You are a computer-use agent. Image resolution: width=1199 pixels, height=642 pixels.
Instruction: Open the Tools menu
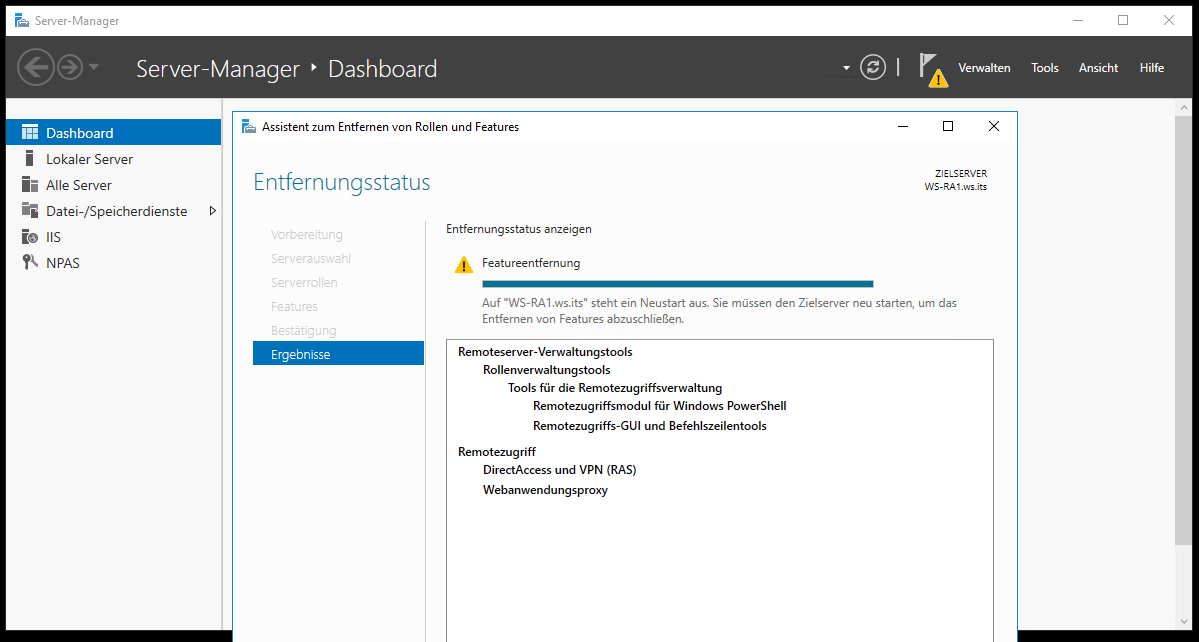coord(1045,68)
